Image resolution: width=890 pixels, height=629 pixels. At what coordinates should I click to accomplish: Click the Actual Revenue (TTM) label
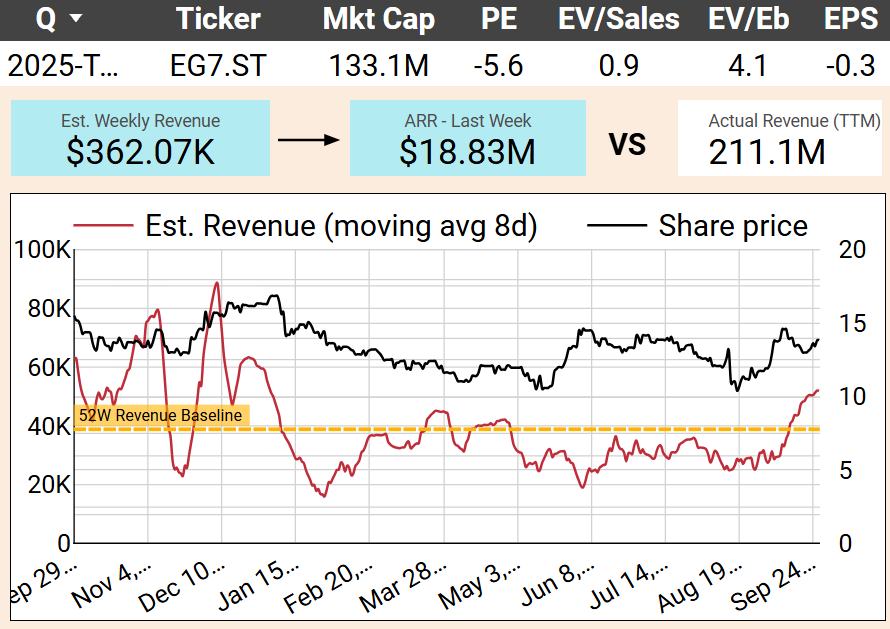click(x=794, y=121)
